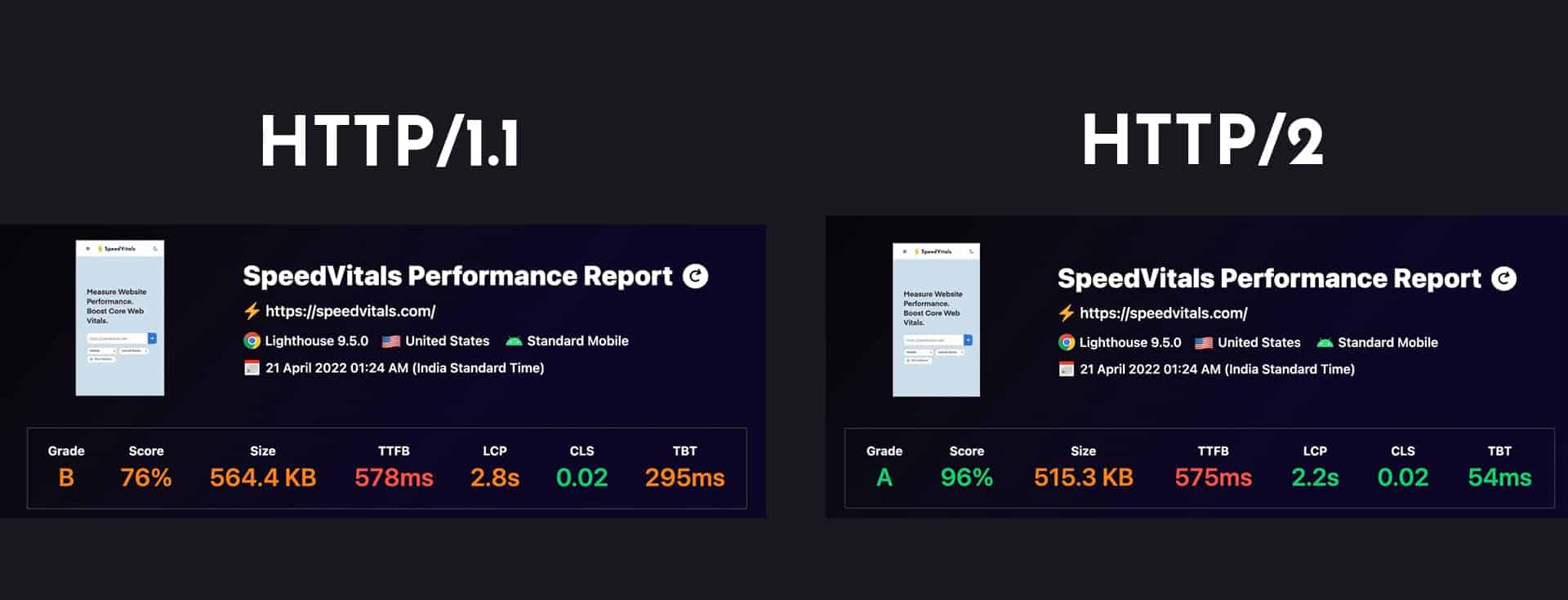This screenshot has height=600, width=1568.
Task: Click the refresh icon in the HTTP/1.1 report
Action: coord(695,277)
